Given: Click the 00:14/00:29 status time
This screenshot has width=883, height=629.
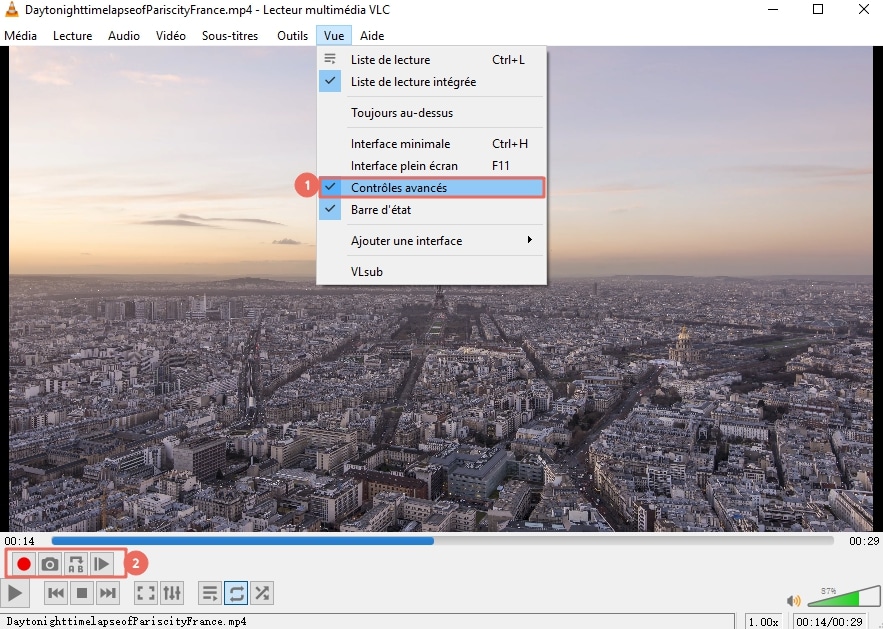Looking at the screenshot, I should pyautogui.click(x=830, y=622).
